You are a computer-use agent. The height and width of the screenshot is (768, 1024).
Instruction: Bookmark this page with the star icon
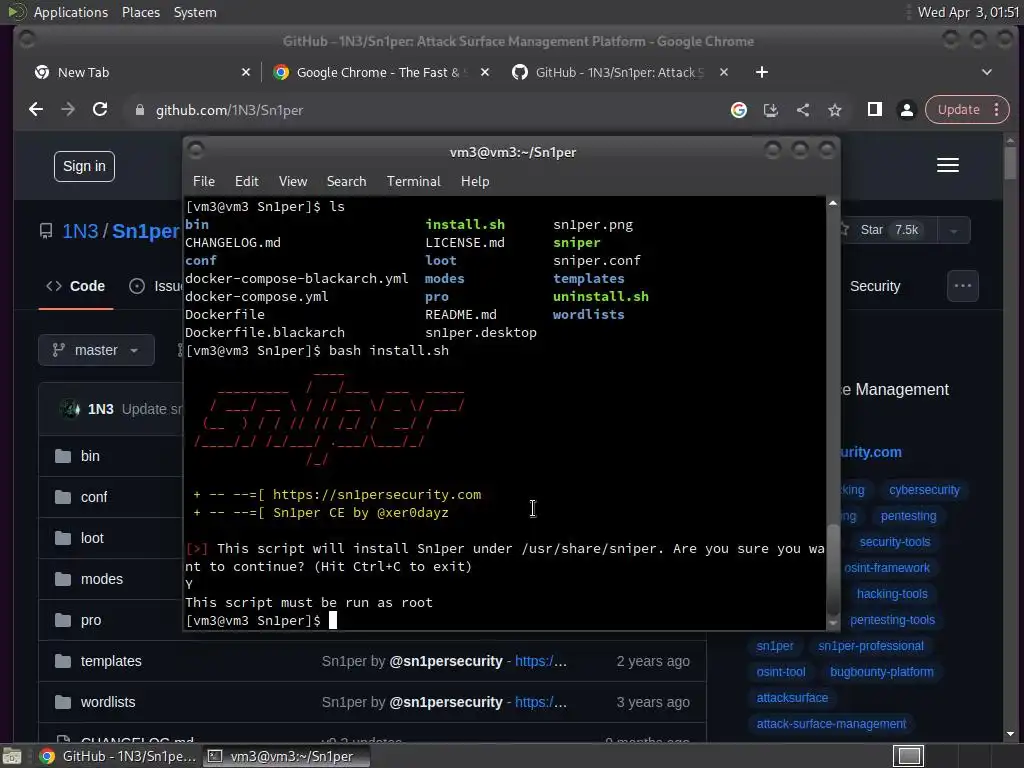click(x=835, y=110)
